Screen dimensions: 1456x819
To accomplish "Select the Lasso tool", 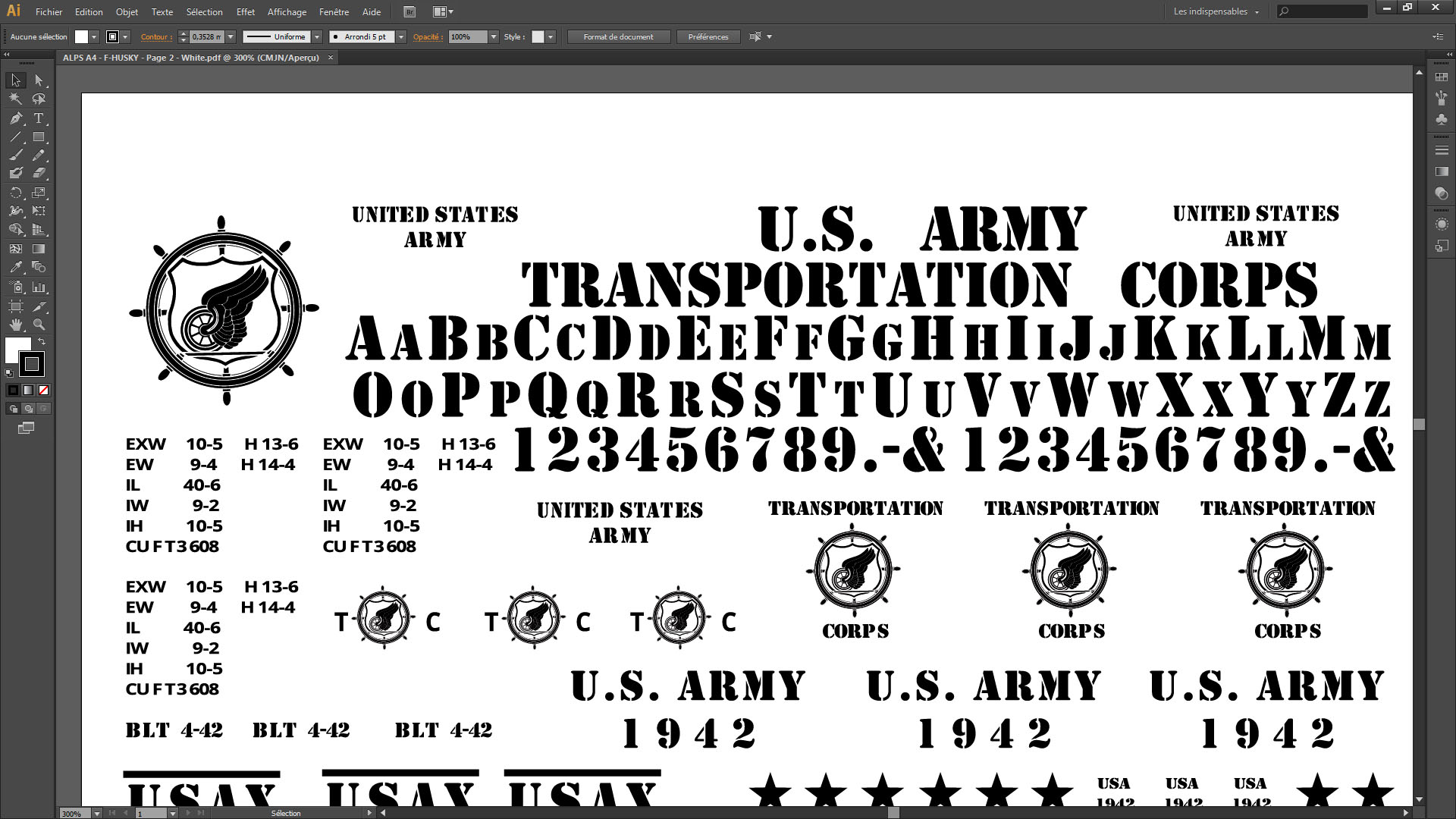I will click(x=39, y=99).
